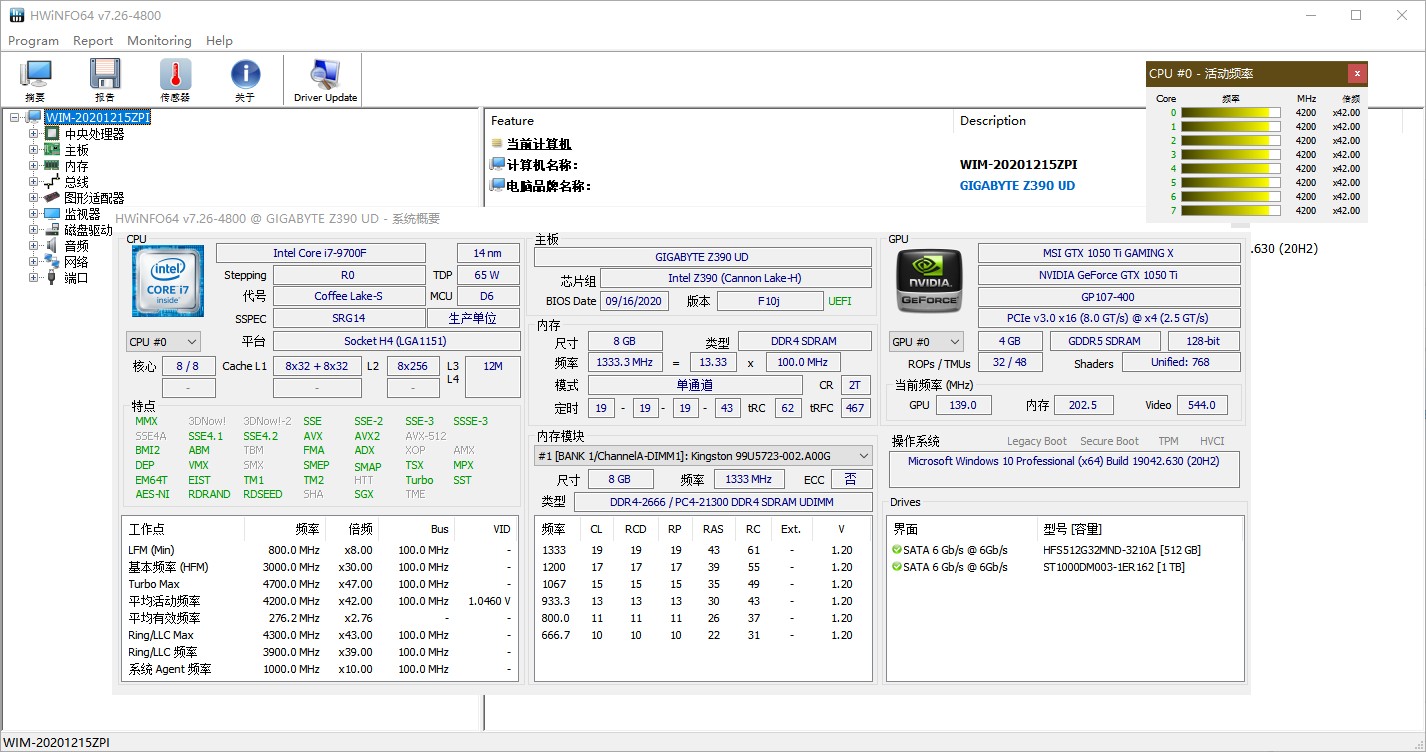The image size is (1426, 752).
Task: Click the icon beside 电脑品牌名称 row
Action: (x=497, y=186)
